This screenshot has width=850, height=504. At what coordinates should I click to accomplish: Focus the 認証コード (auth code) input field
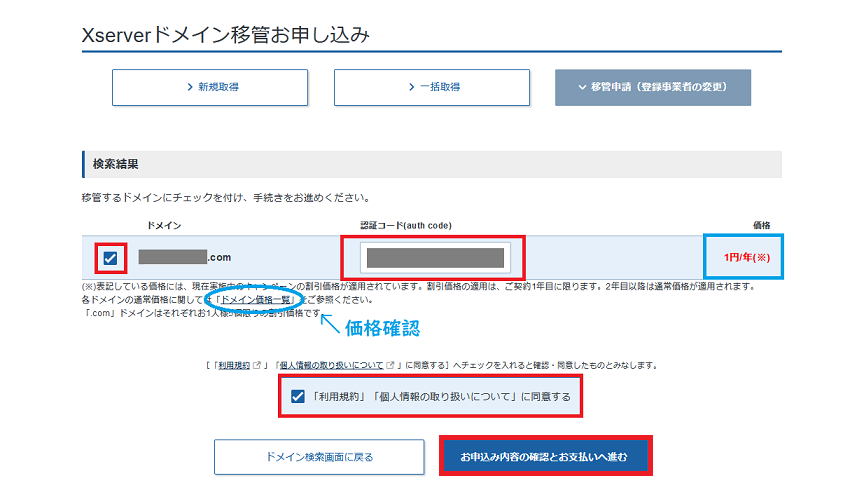pyautogui.click(x=435, y=258)
